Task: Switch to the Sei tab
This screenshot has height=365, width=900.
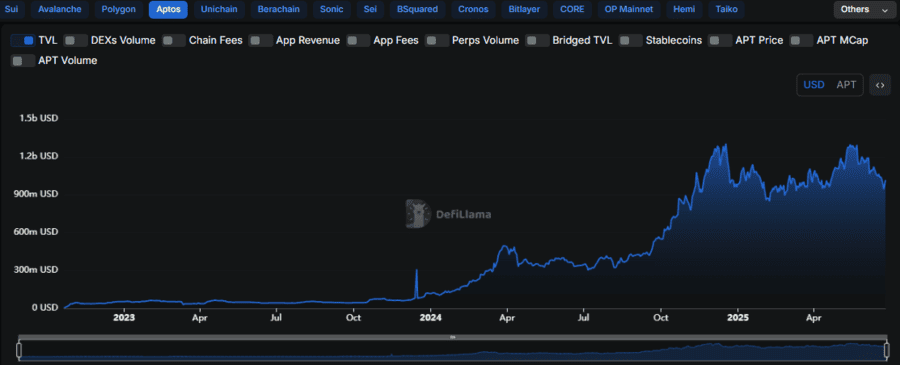Action: [370, 10]
